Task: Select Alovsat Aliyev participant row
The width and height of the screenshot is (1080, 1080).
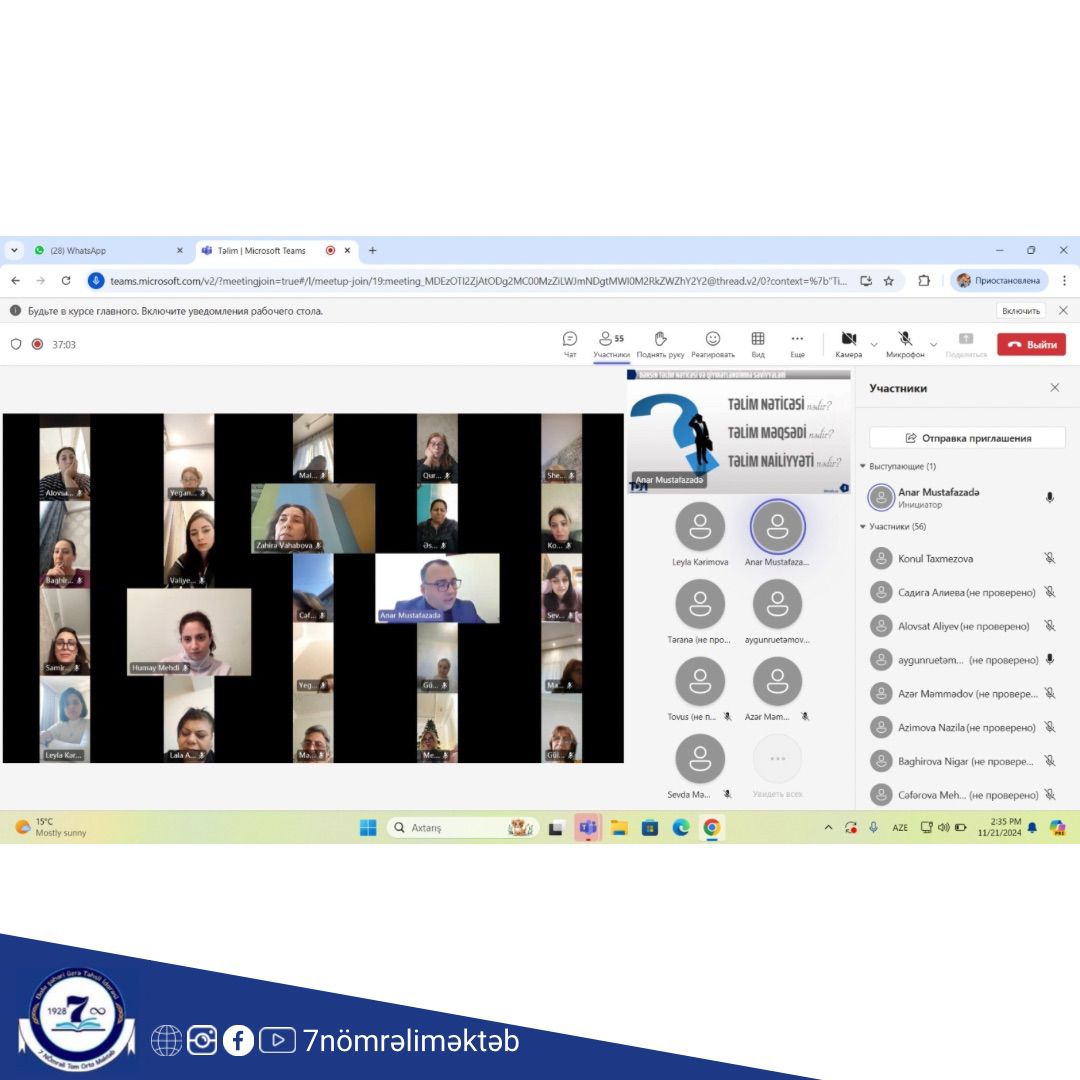Action: (x=962, y=626)
